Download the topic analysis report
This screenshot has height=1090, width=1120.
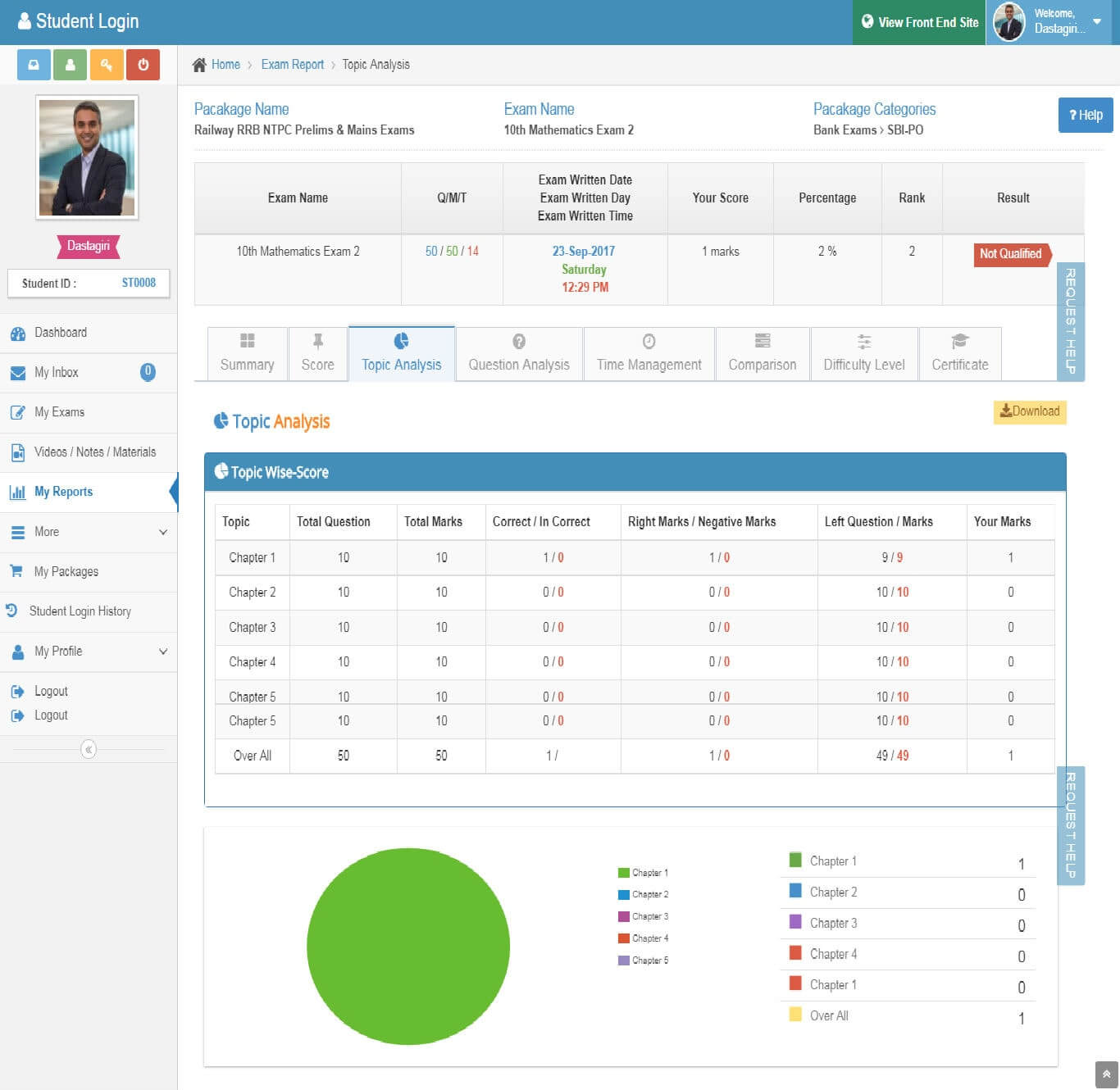(x=1030, y=411)
